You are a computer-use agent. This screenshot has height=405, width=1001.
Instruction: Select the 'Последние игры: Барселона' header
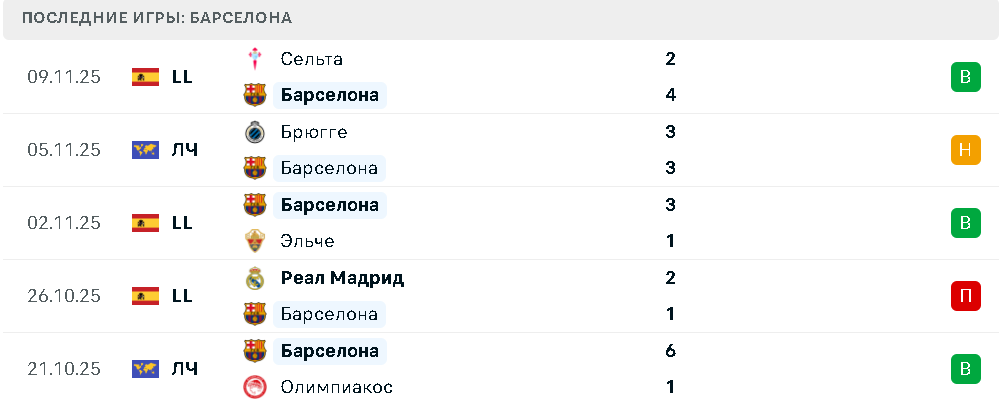click(157, 19)
